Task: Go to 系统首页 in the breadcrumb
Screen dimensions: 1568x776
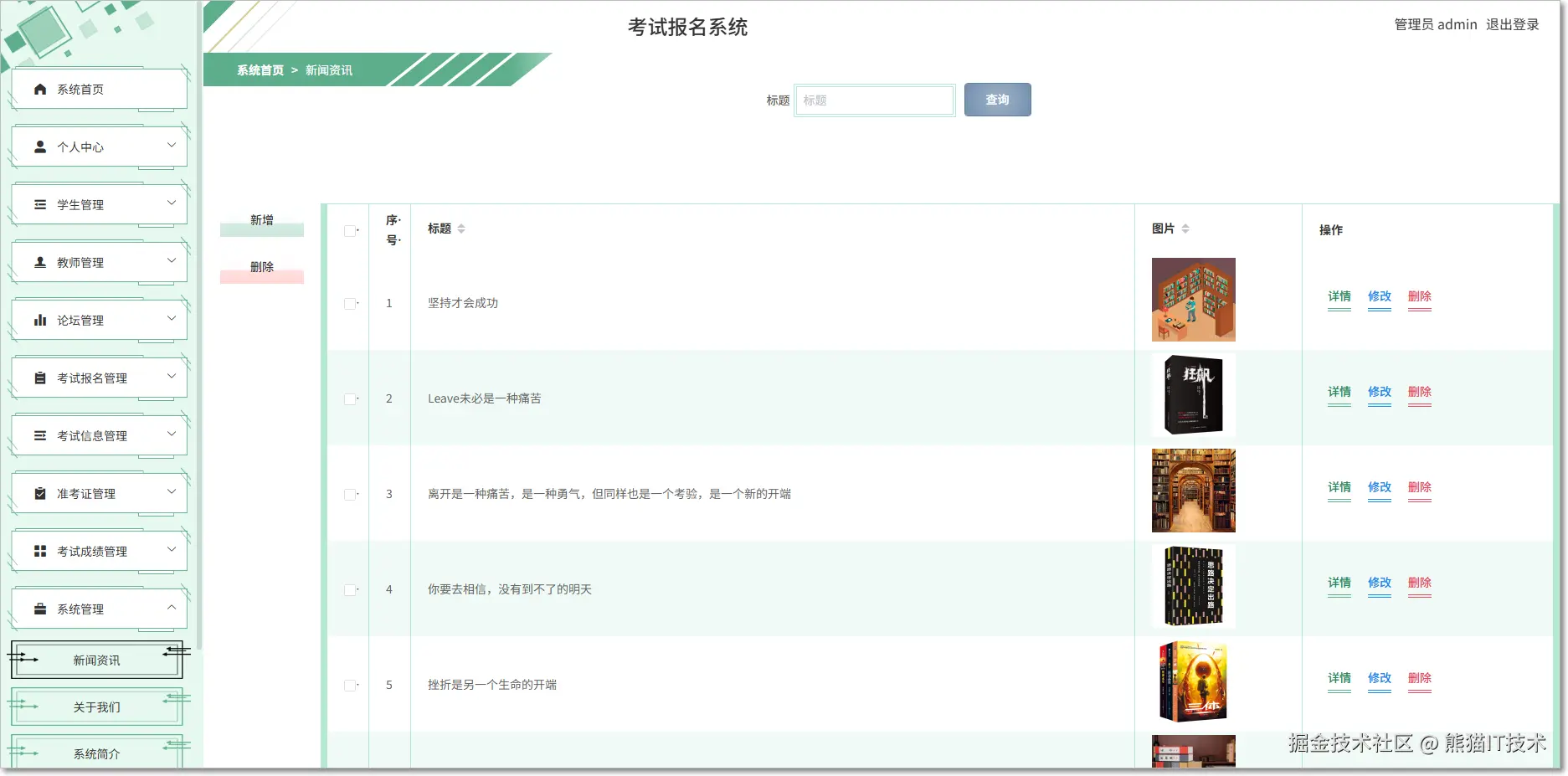Action: [260, 70]
